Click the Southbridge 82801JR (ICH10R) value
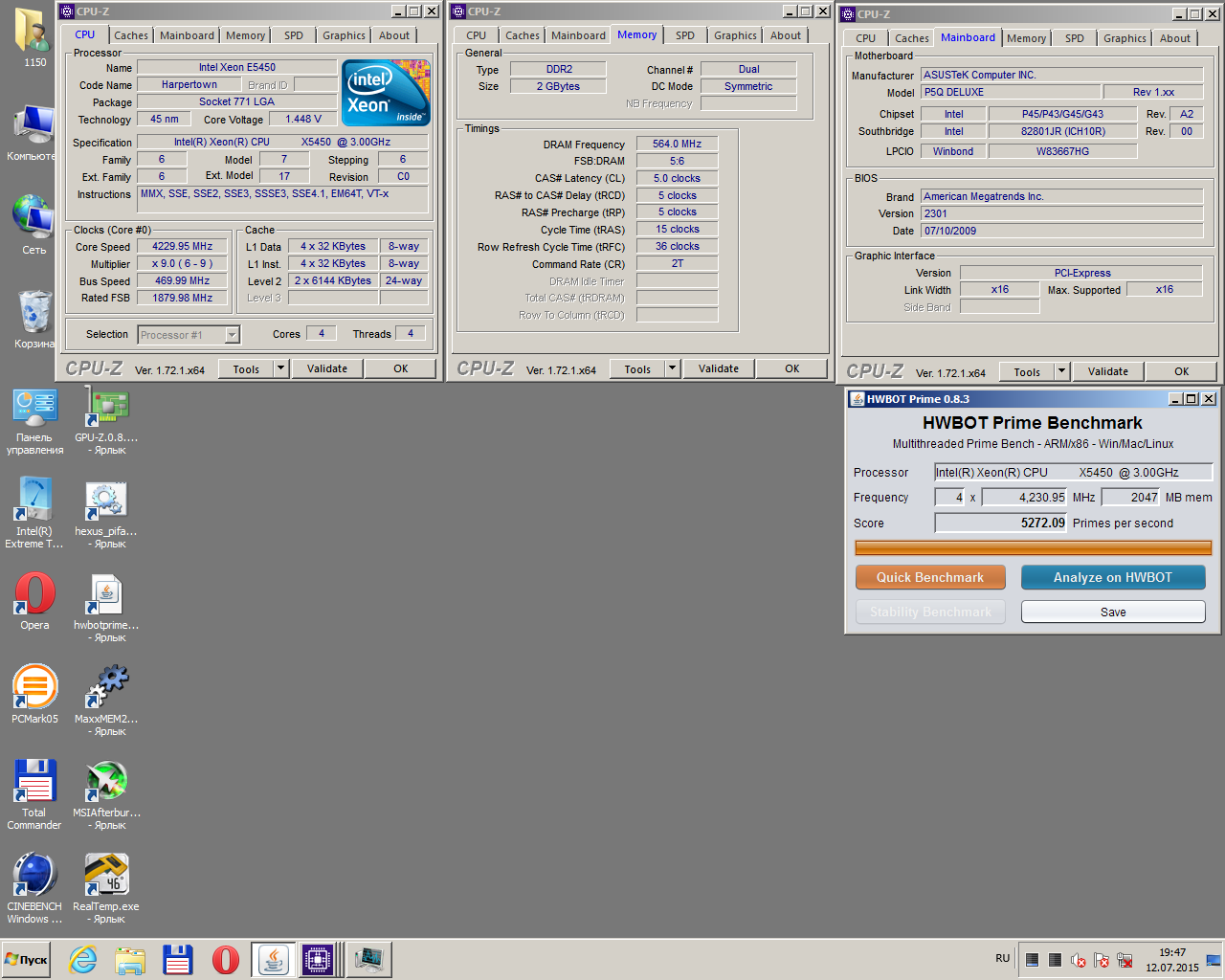The width and height of the screenshot is (1225, 980). [1062, 131]
